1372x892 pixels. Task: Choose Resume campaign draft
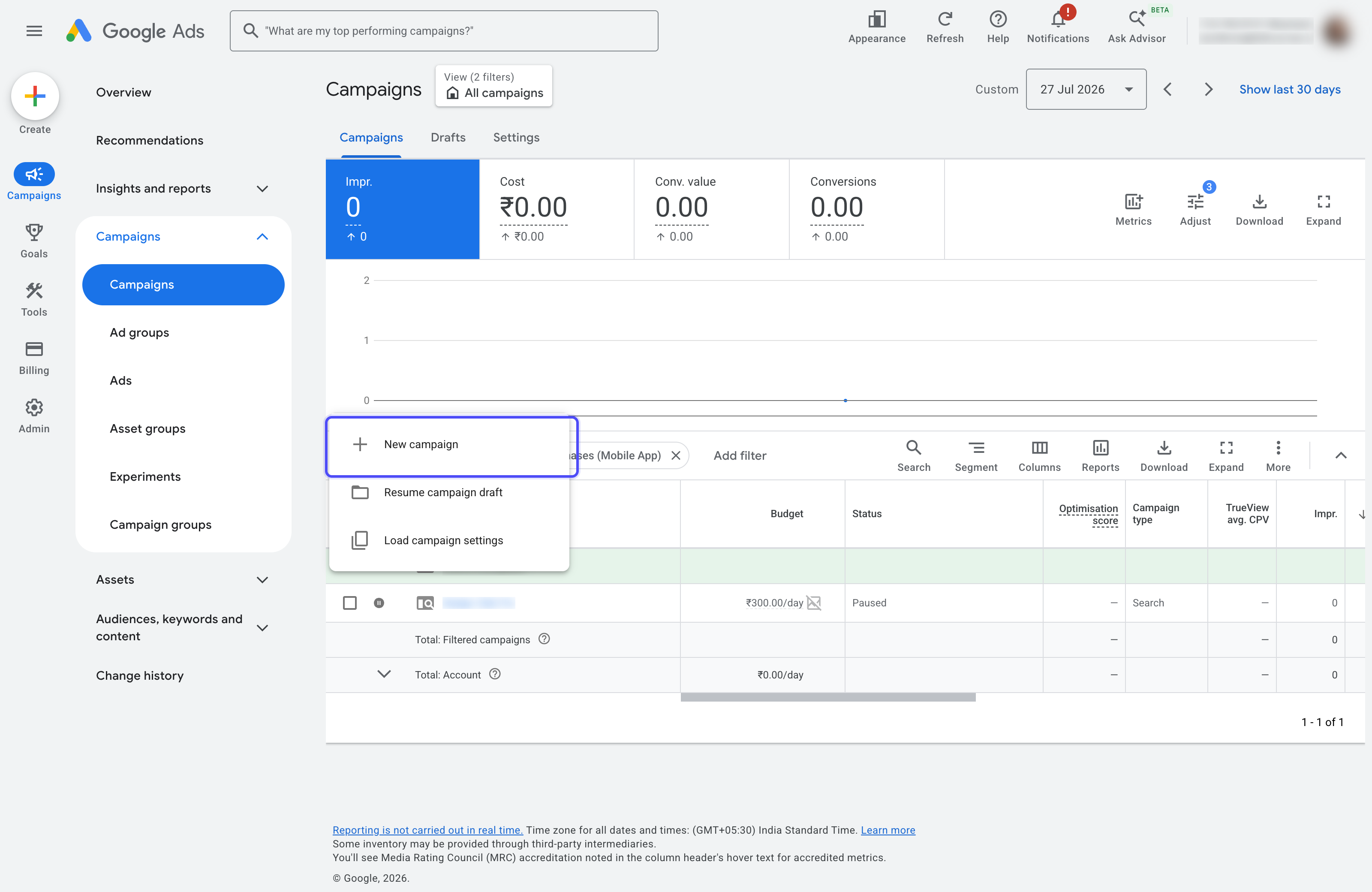[449, 492]
